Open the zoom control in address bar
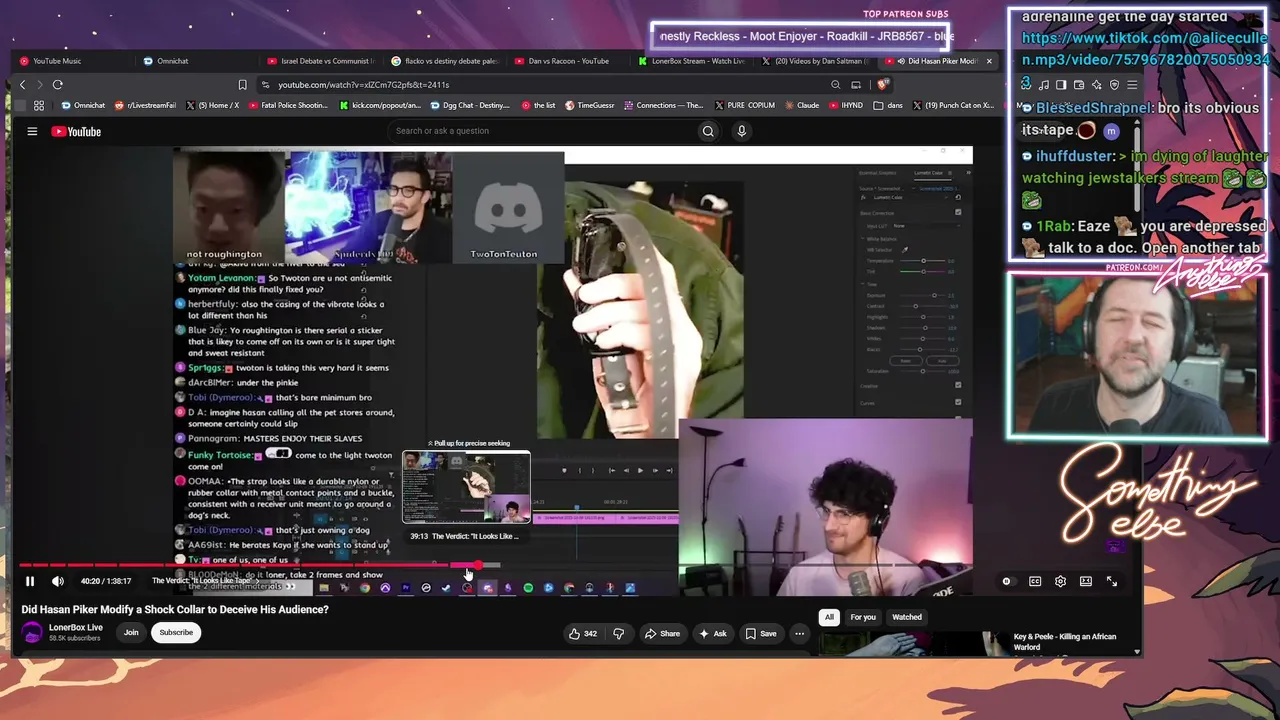The width and height of the screenshot is (1280, 720). pyautogui.click(x=836, y=85)
